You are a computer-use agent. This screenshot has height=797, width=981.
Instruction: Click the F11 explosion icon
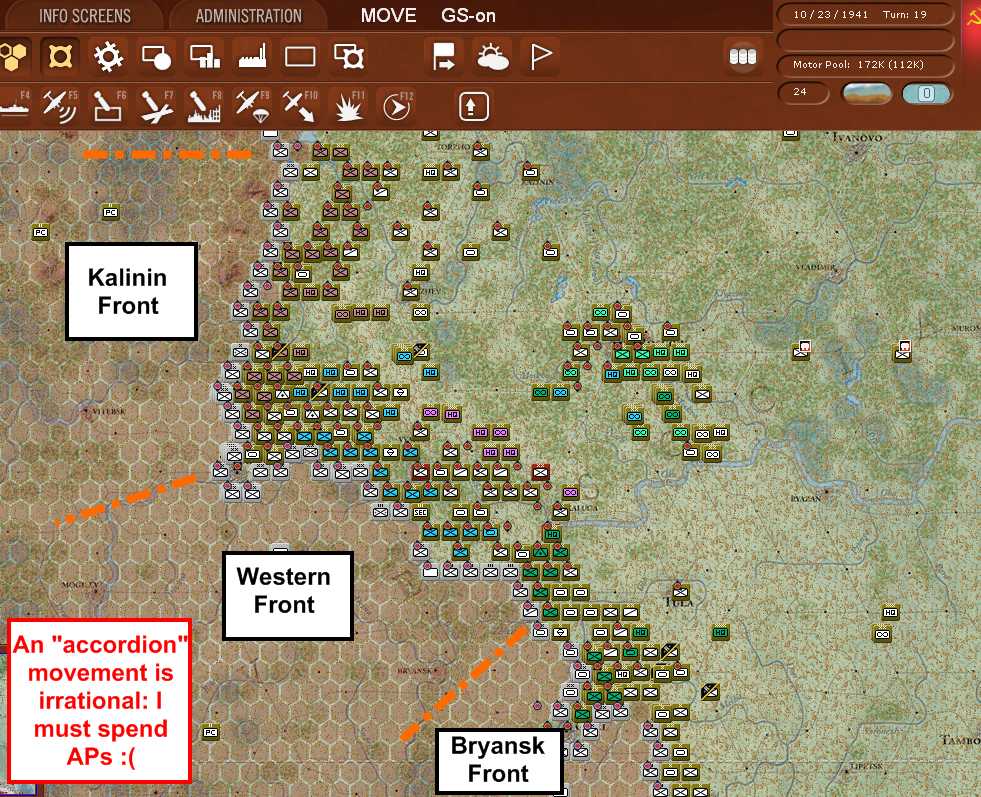349,106
